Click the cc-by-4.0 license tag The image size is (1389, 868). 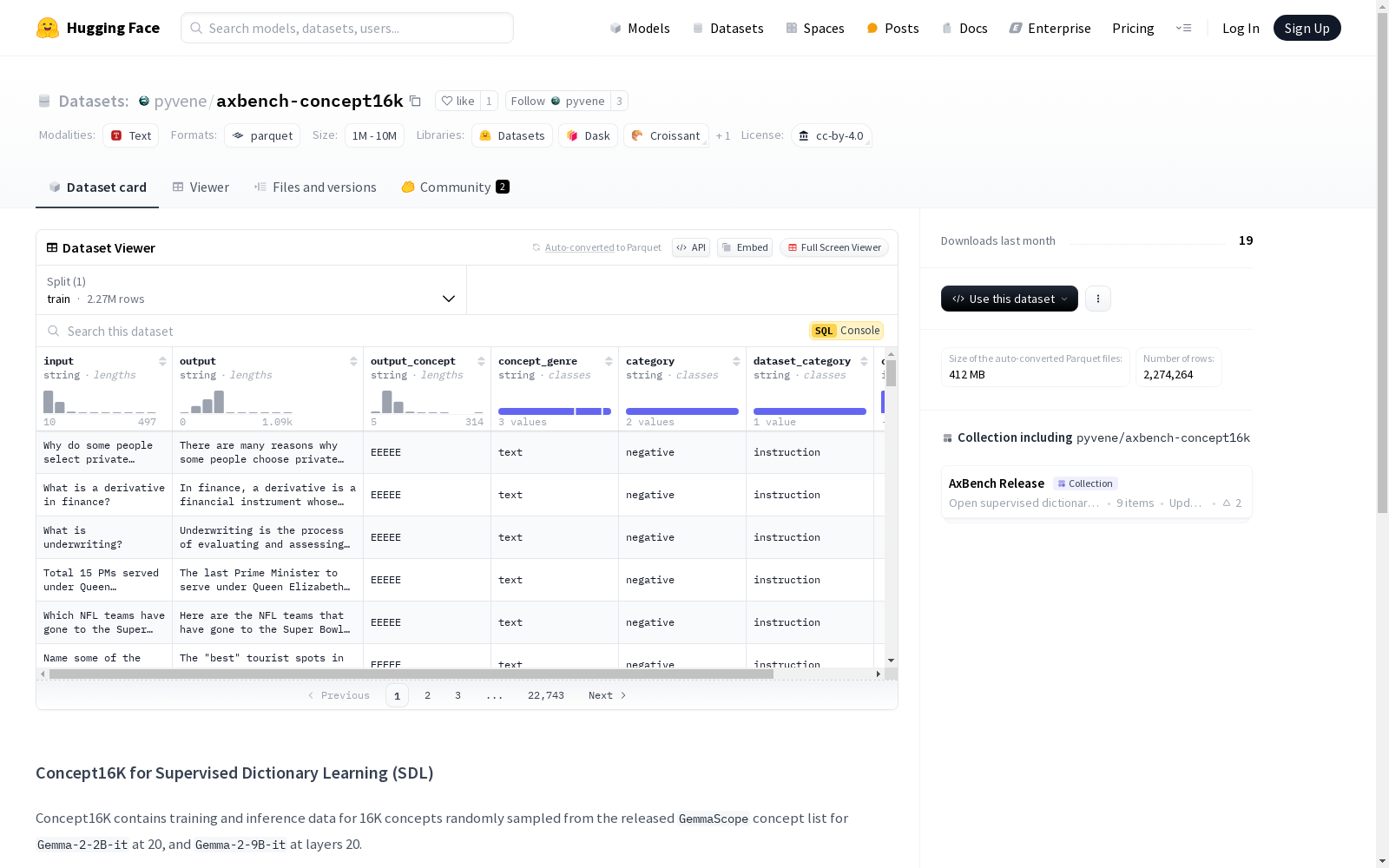(x=832, y=135)
